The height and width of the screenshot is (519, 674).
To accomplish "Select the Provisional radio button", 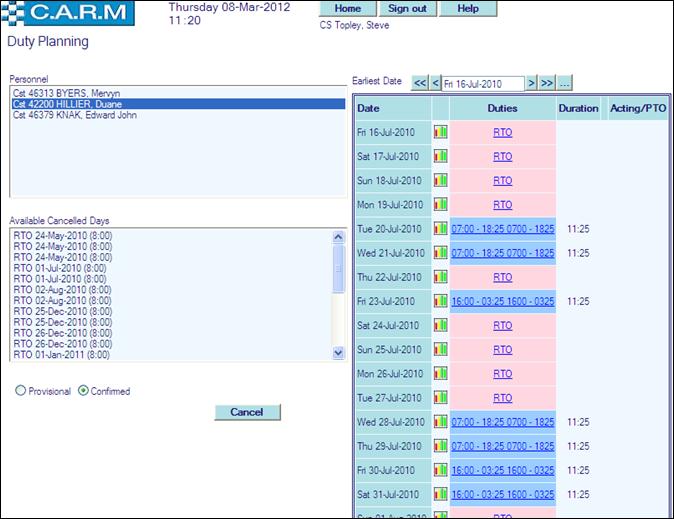I will click(x=21, y=391).
